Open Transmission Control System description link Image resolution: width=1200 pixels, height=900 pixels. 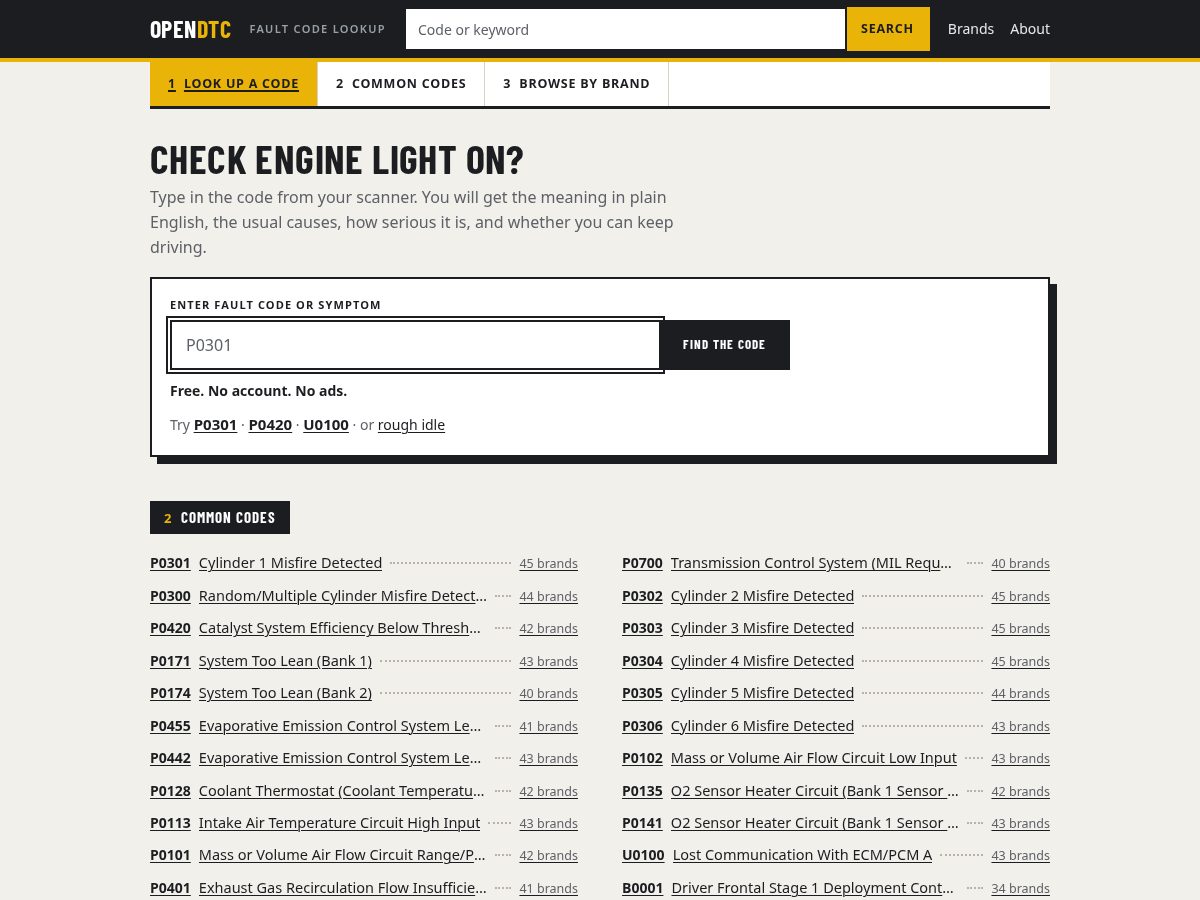pyautogui.click(x=811, y=563)
